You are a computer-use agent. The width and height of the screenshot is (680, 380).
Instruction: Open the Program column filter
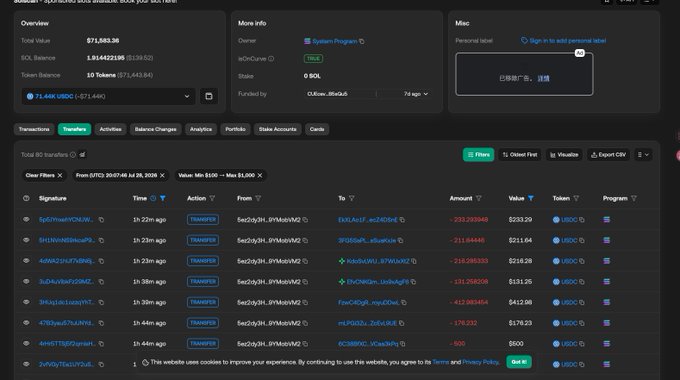(x=634, y=198)
